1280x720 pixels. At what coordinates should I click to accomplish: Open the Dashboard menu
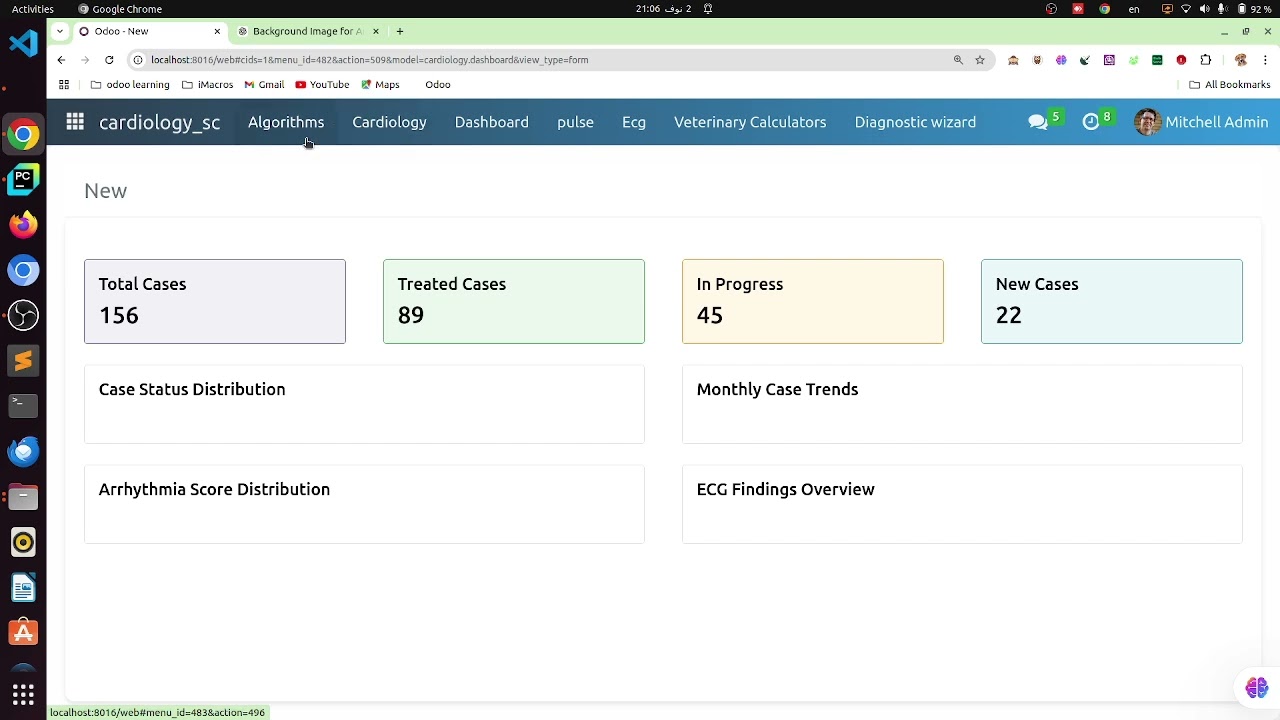coord(492,122)
